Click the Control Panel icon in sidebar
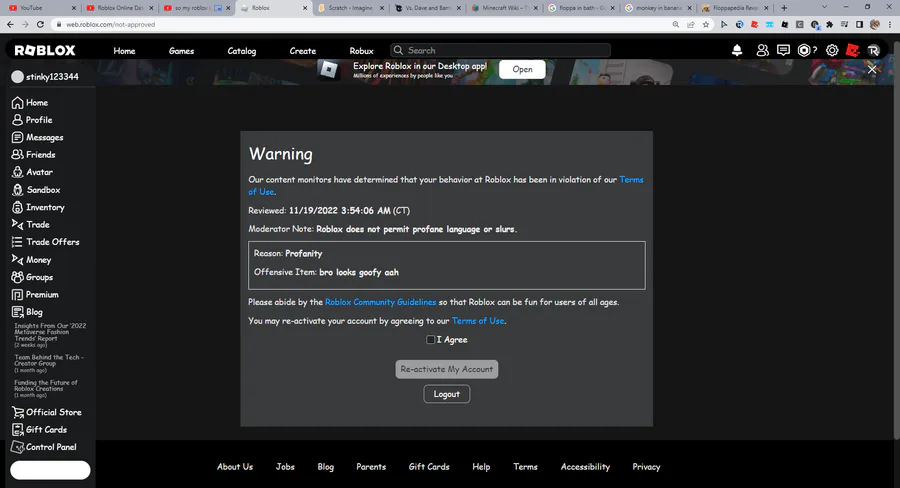 pyautogui.click(x=18, y=447)
